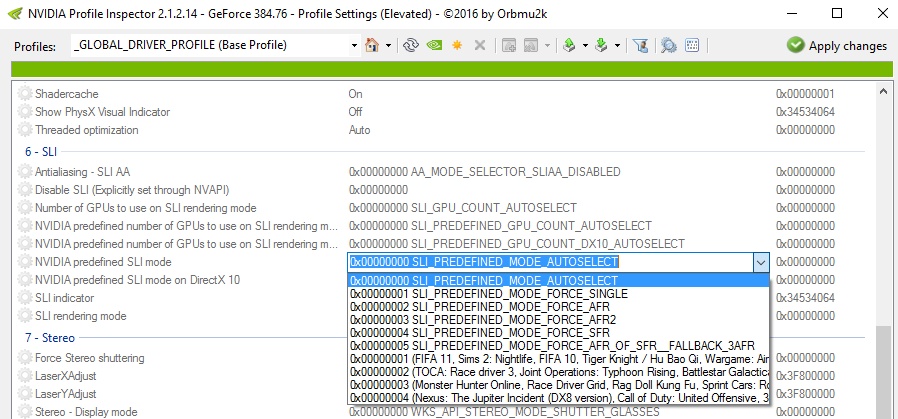Click the magnifier gear scan icon
898x419 pixels.
click(x=668, y=45)
